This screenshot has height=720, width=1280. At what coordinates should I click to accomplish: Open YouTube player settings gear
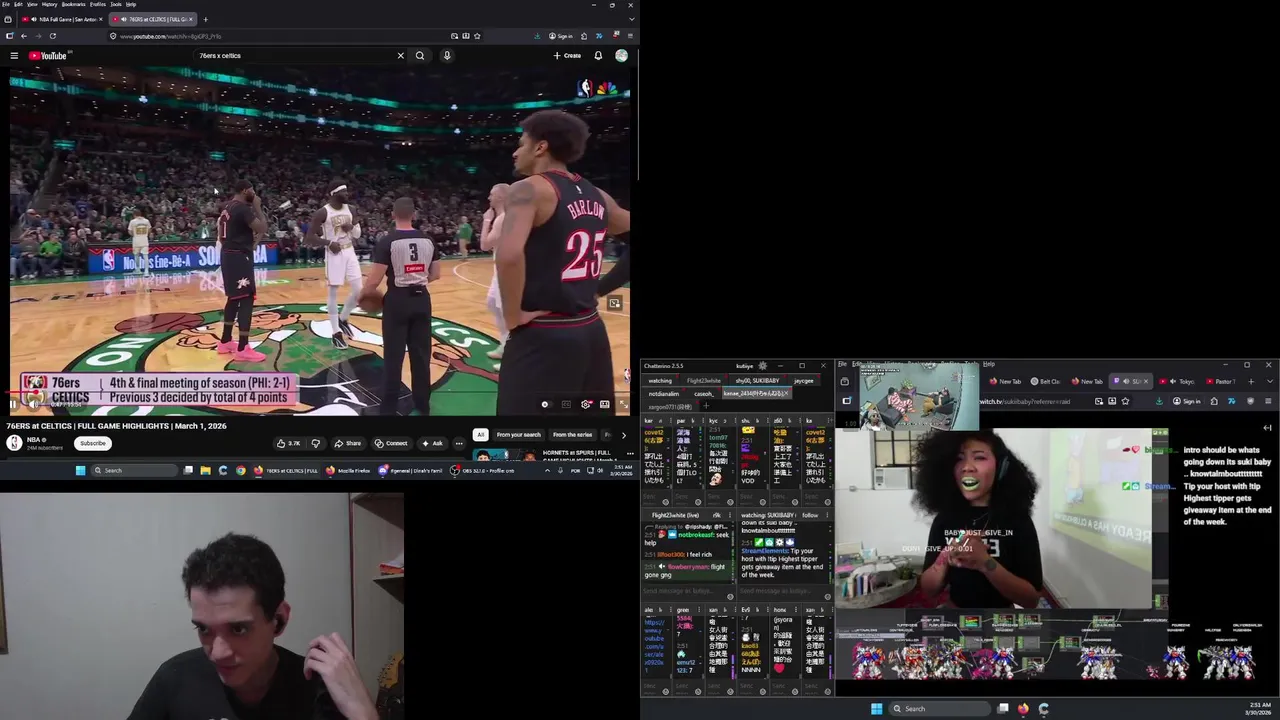coord(586,404)
